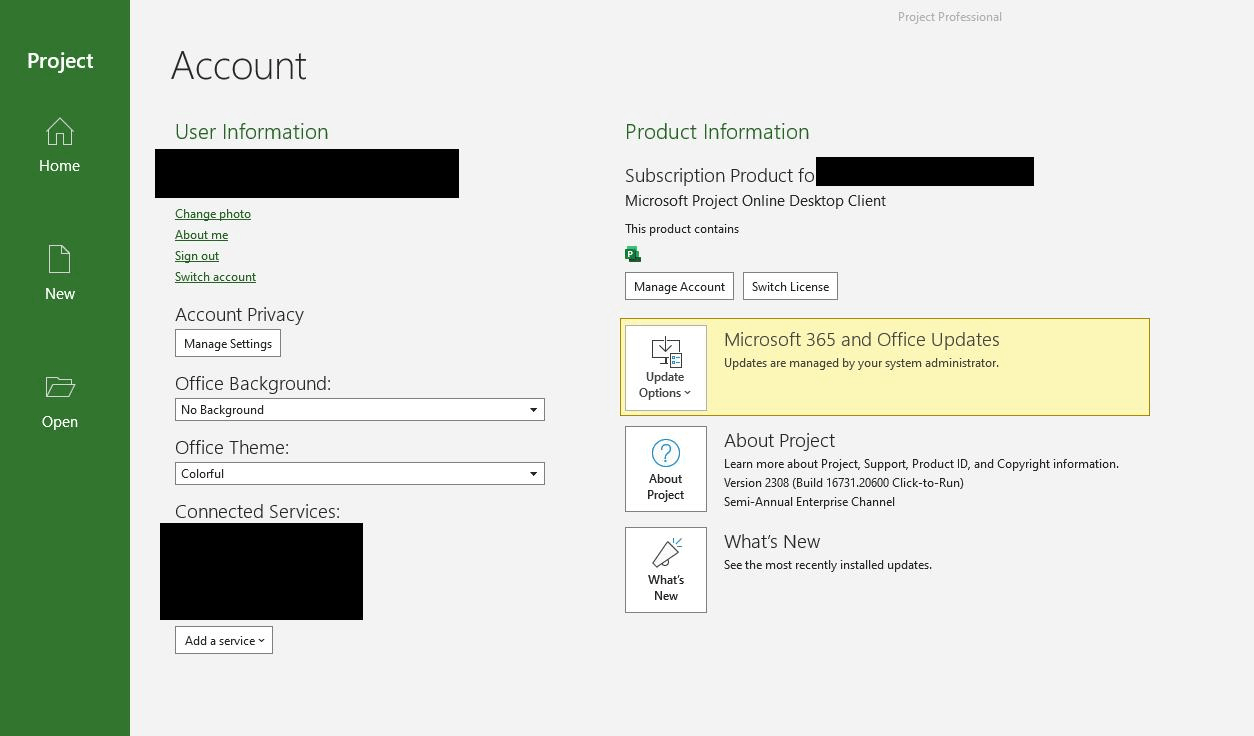Viewport: 1254px width, 736px height.
Task: Click the Change photo link
Action: pos(213,213)
